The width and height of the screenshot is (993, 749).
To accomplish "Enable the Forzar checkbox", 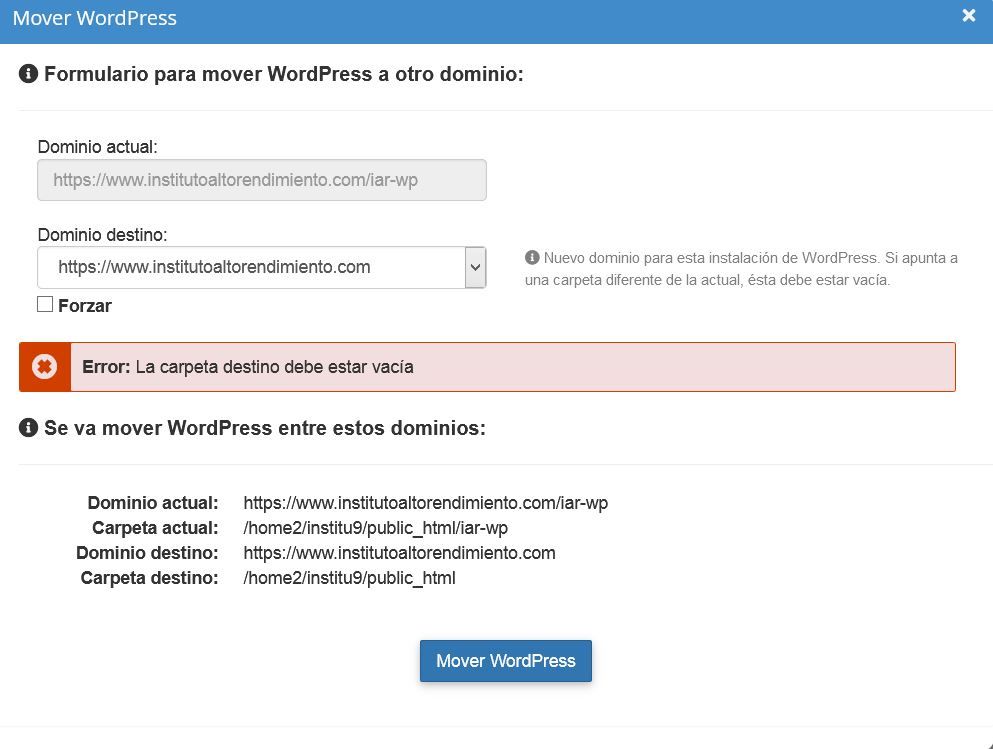I will click(45, 305).
